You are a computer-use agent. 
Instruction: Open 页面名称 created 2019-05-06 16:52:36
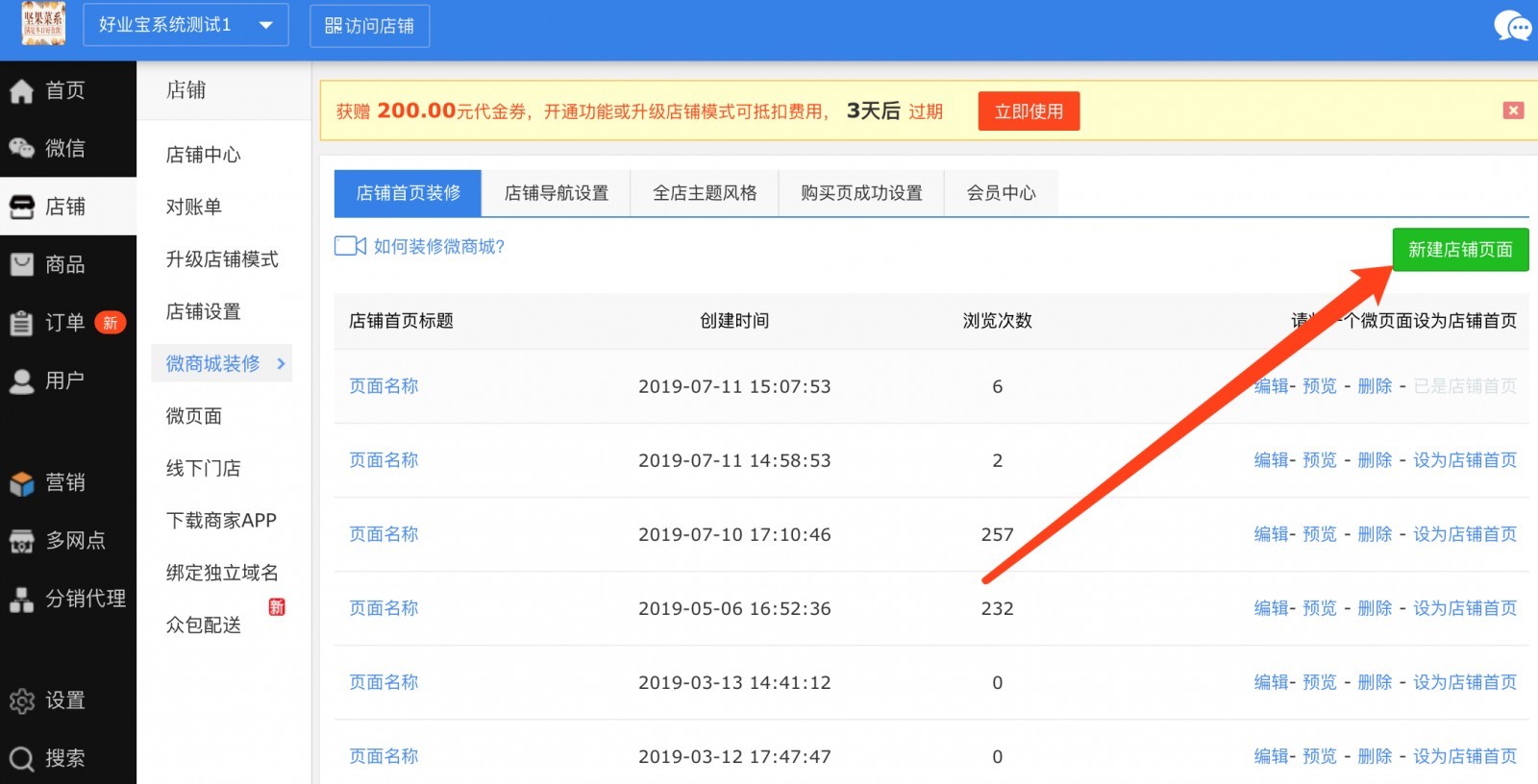pos(384,608)
